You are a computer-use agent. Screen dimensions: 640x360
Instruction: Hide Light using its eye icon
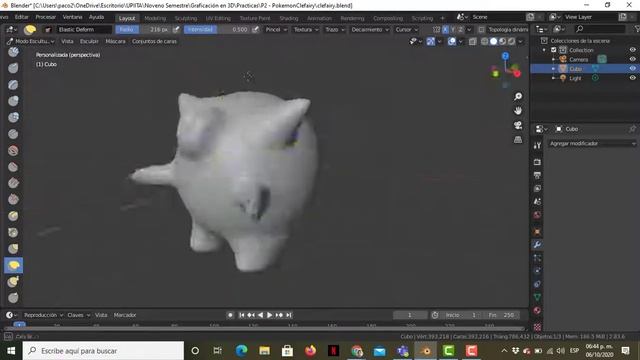(632, 78)
